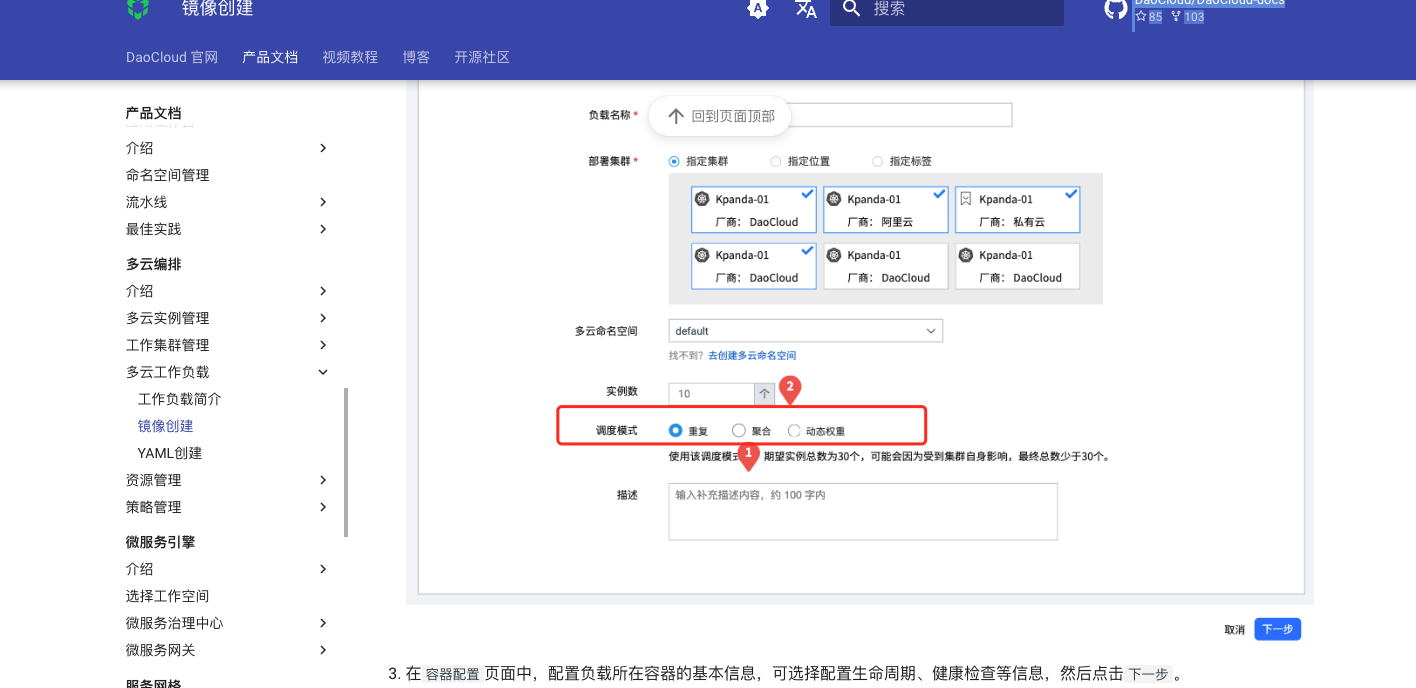Viewport: 1416px width, 688px height.
Task: Click the 产品文档 sidebar heading
Action: coord(153,113)
